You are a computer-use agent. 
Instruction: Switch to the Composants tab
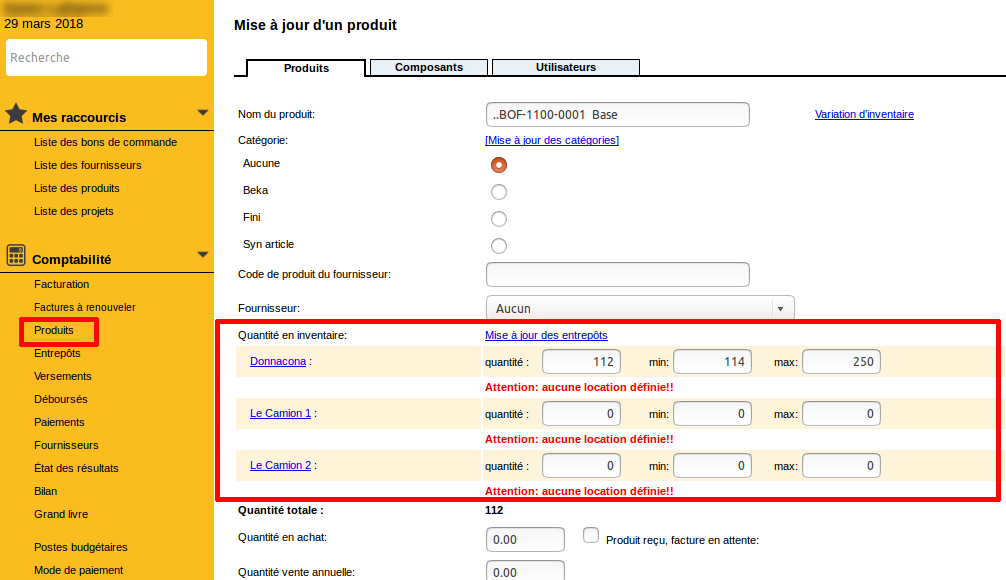pos(429,67)
